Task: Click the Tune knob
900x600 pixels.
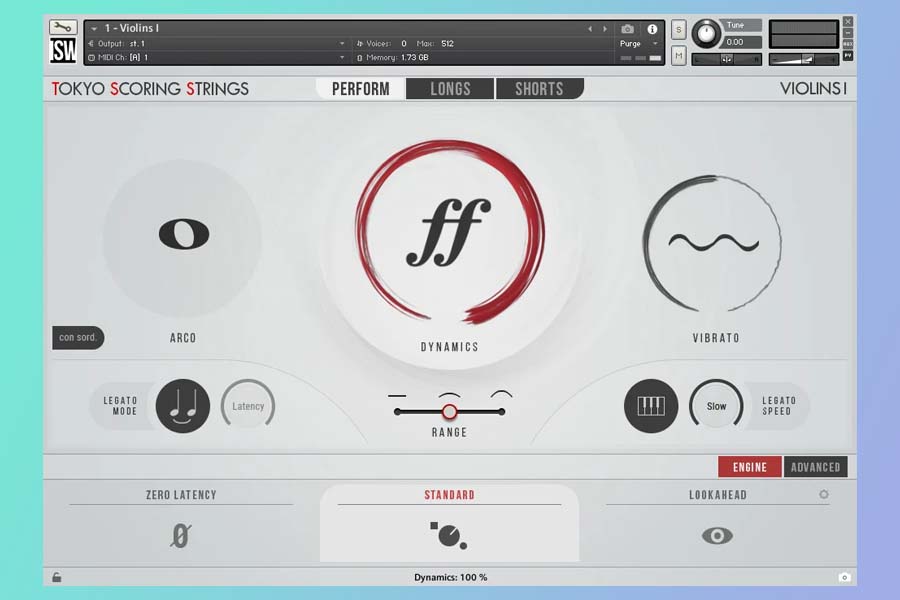Action: tap(706, 33)
